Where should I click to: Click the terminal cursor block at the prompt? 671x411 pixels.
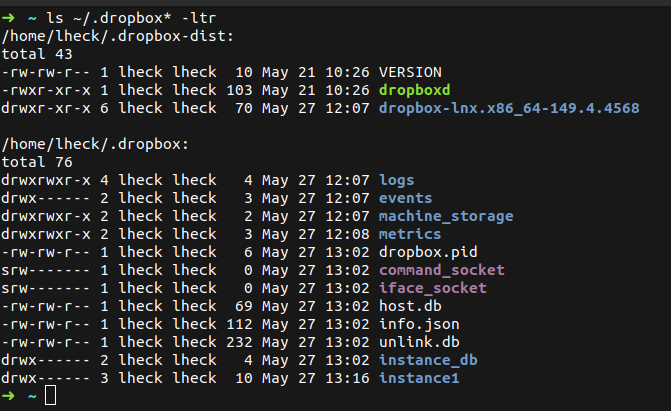[x=51, y=397]
